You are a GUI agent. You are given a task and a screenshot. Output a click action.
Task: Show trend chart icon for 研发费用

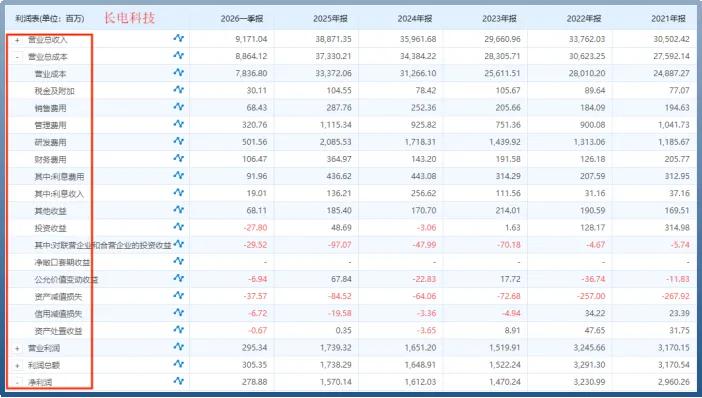[179, 141]
